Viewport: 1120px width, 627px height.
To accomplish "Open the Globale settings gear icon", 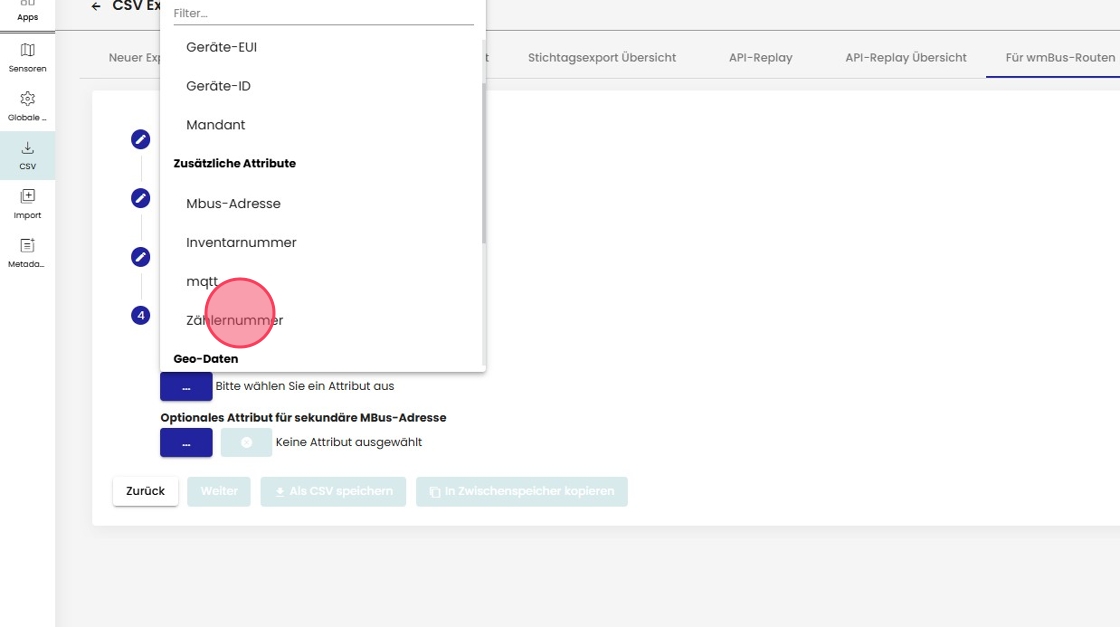I will 27,100.
